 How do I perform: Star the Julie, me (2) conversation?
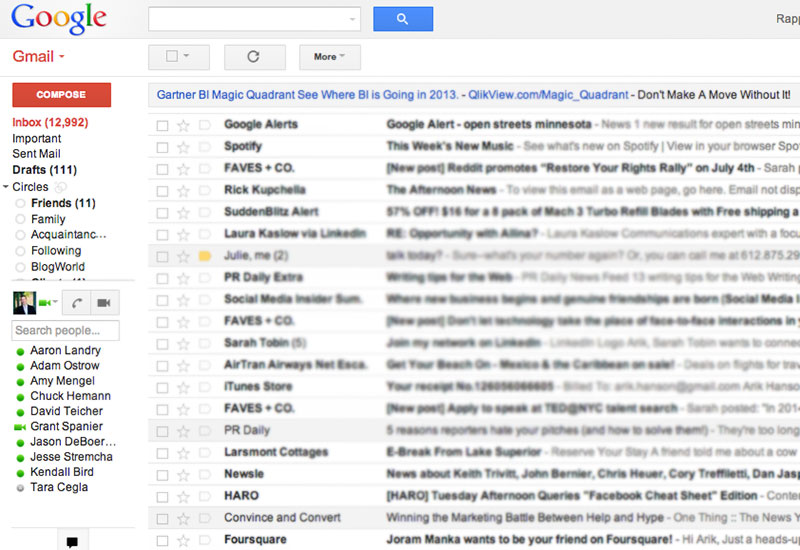click(183, 256)
